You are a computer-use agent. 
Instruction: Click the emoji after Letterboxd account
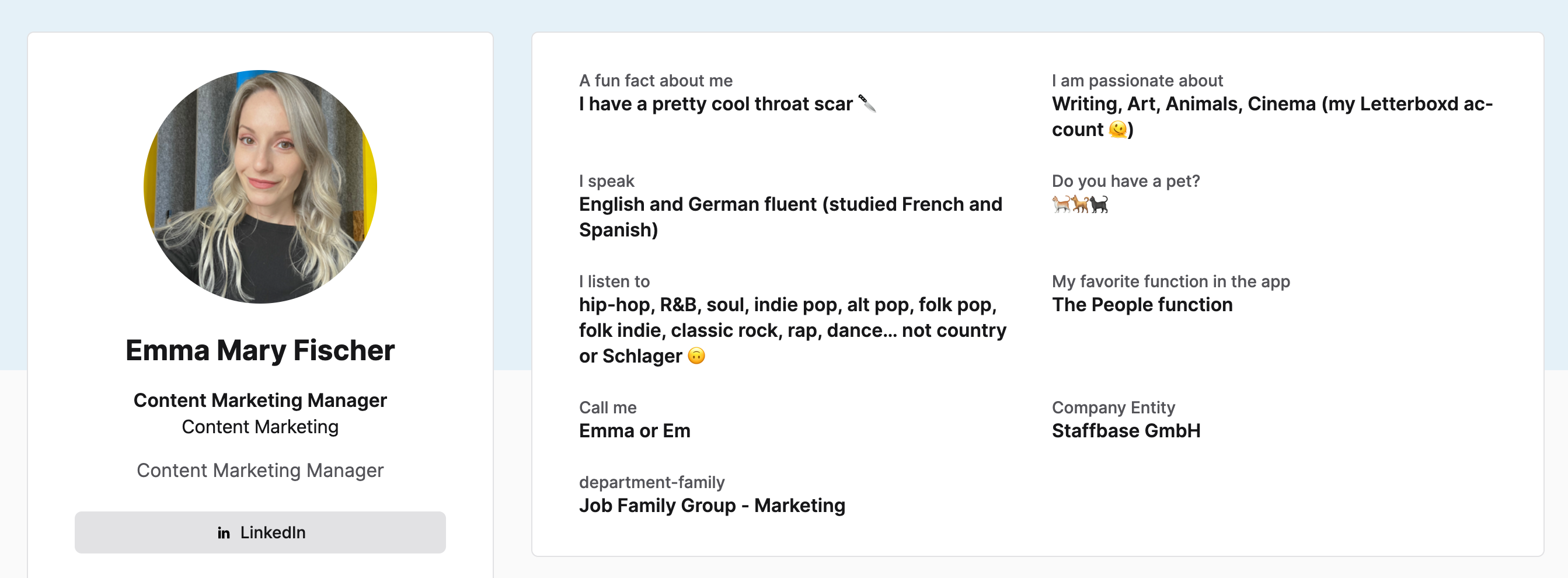(x=1117, y=129)
